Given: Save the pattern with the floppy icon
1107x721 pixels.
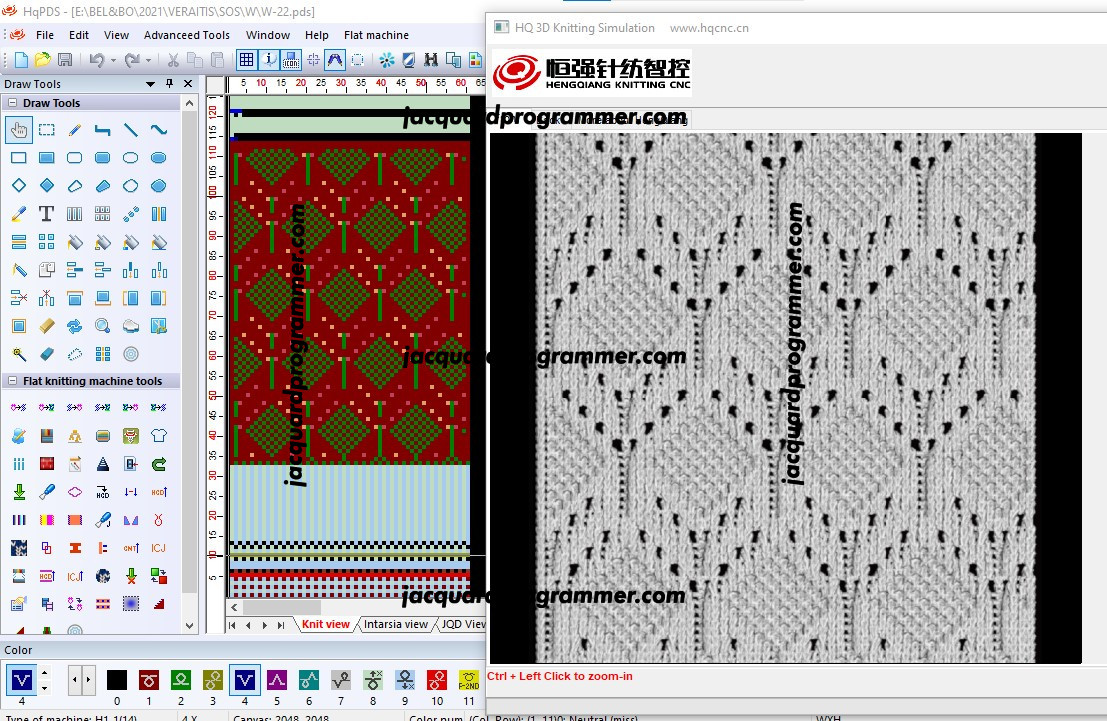Looking at the screenshot, I should tap(65, 60).
